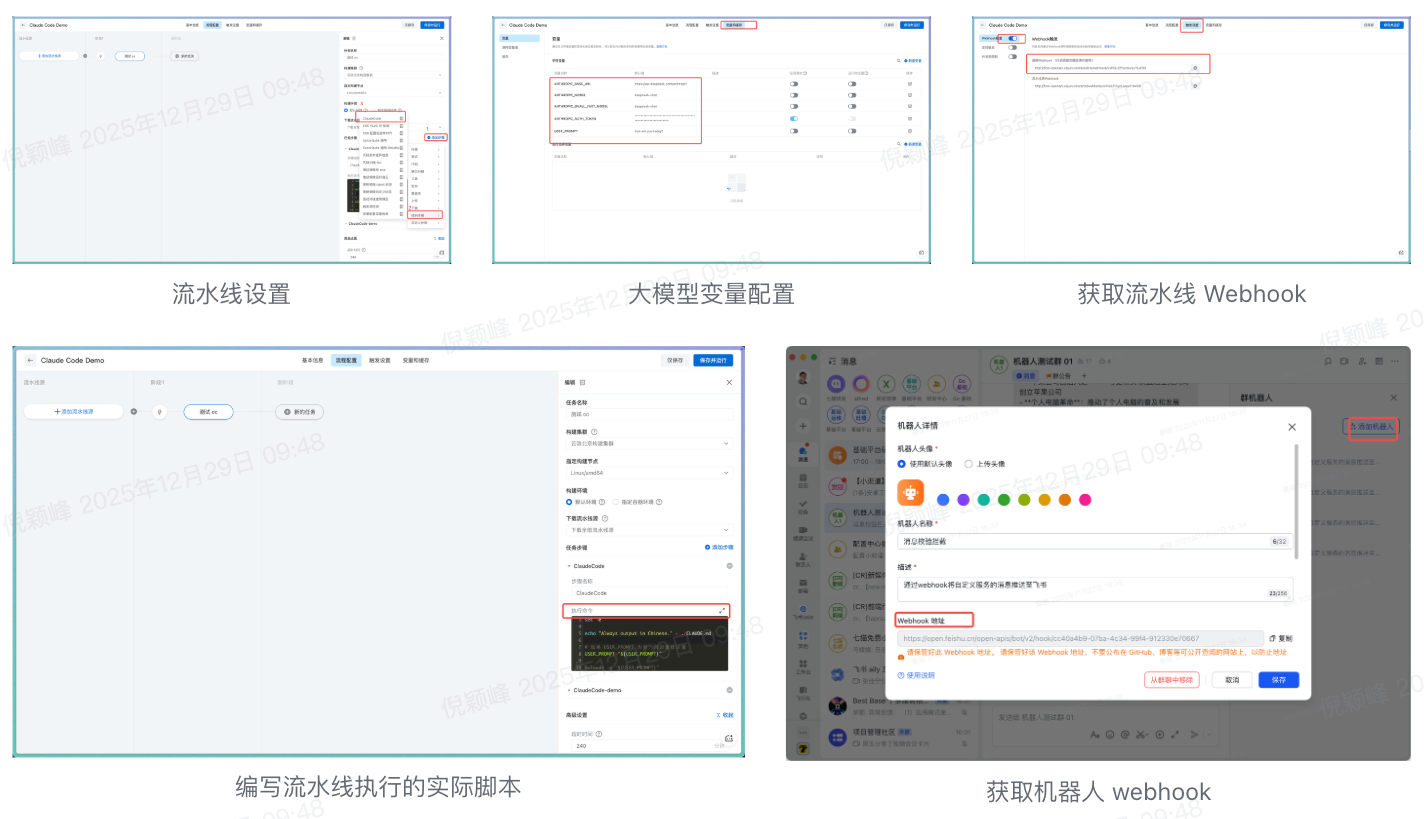The width and height of the screenshot is (1424, 819).
Task: Open the search icon in Feishu sidebar
Action: tap(802, 401)
